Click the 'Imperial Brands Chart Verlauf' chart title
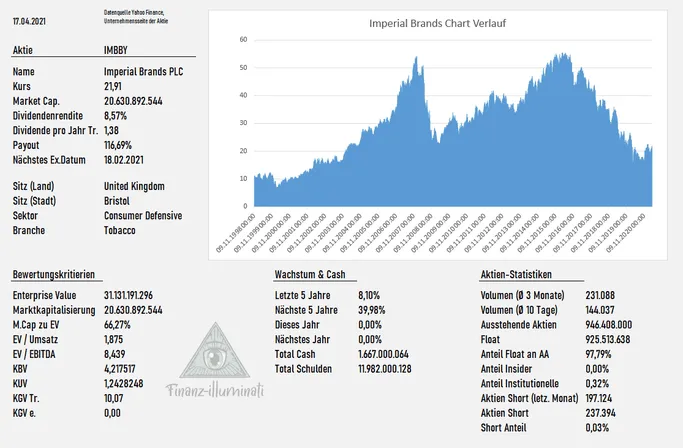683x448 pixels. click(437, 23)
